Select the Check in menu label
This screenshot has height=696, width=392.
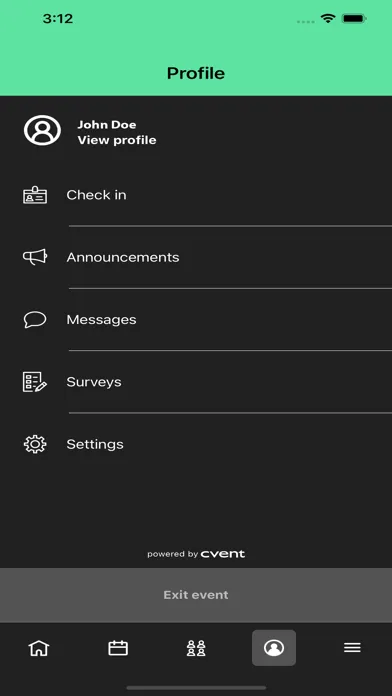coord(96,195)
